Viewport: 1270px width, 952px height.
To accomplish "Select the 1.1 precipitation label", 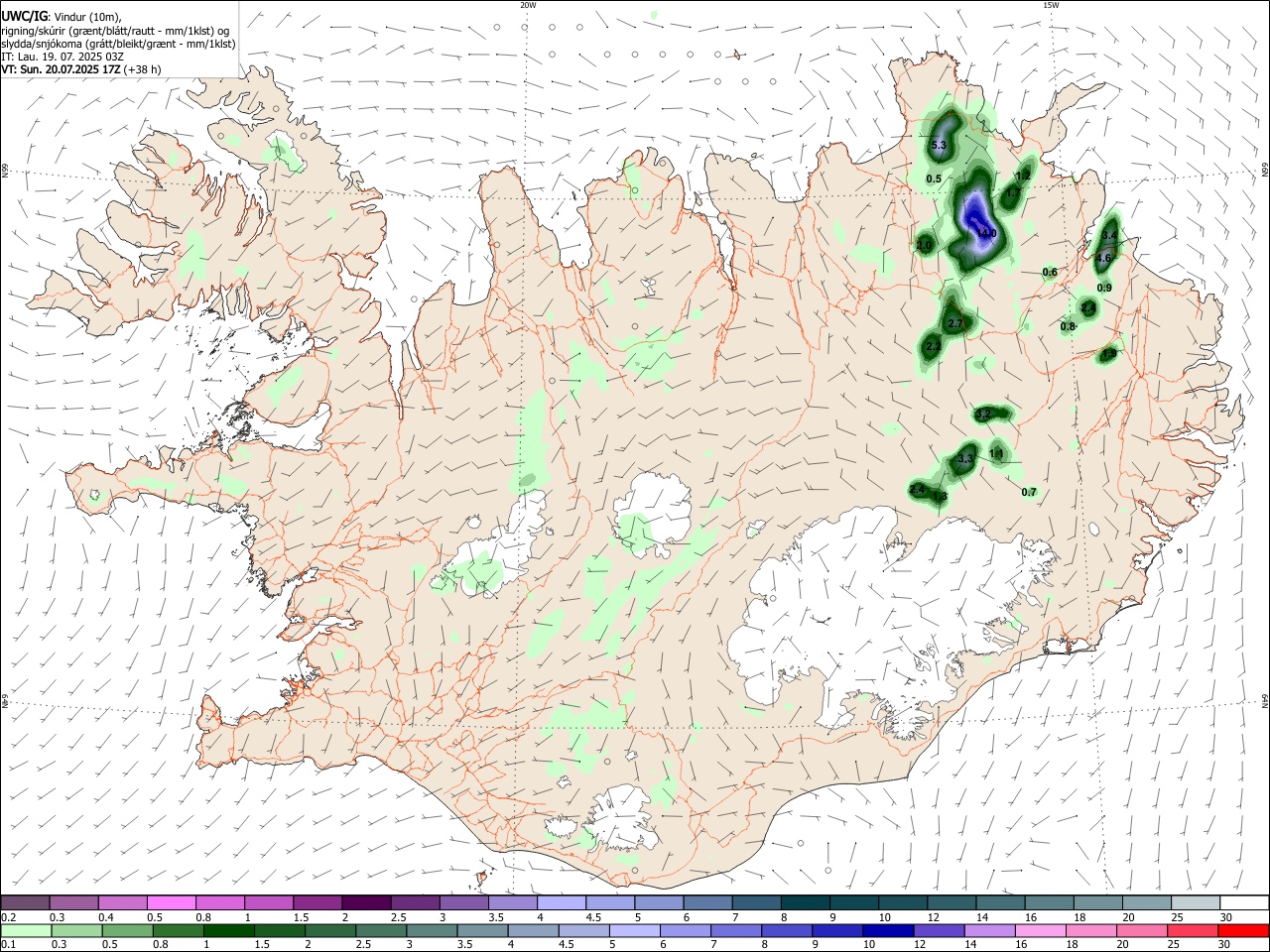I will point(996,454).
